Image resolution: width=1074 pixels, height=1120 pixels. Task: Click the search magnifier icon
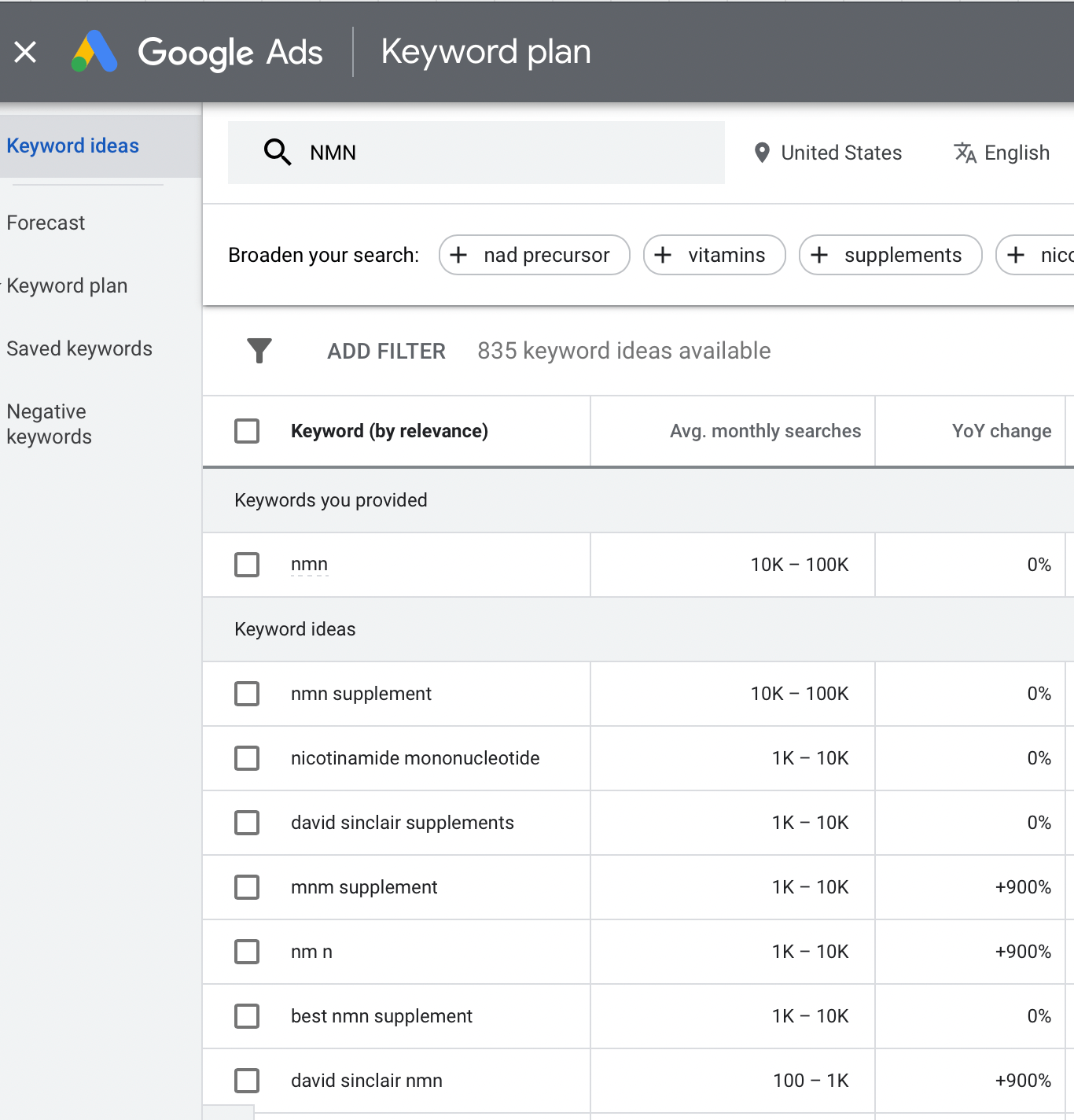tap(278, 152)
